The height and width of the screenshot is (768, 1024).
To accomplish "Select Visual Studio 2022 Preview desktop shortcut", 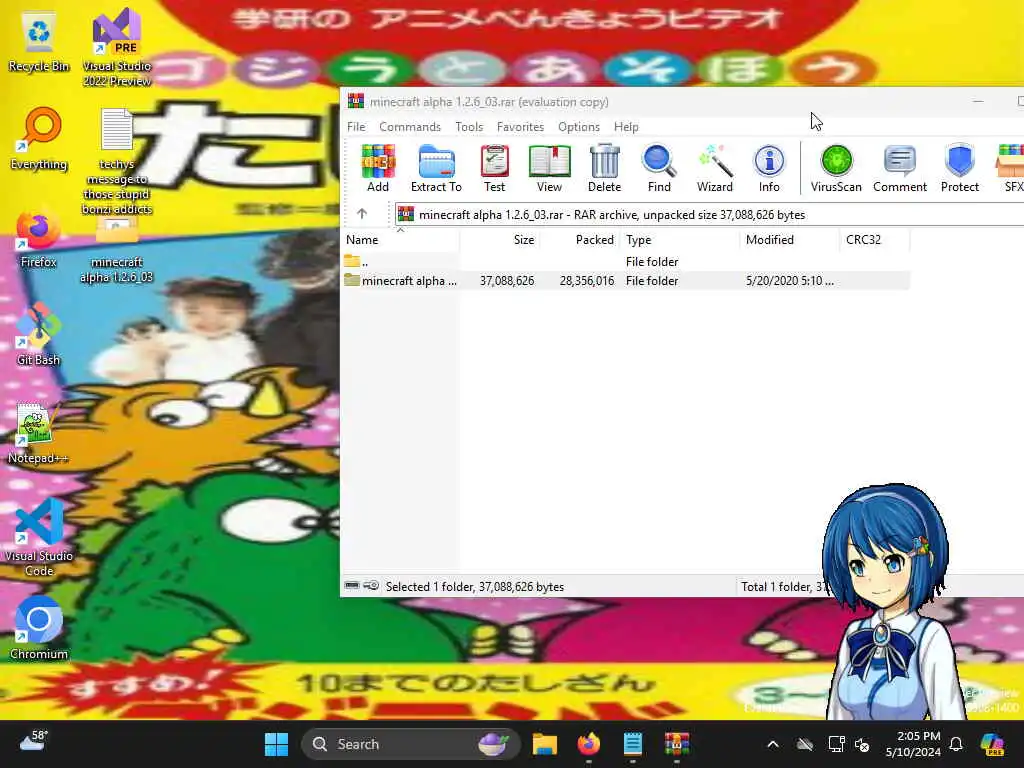I will (117, 47).
